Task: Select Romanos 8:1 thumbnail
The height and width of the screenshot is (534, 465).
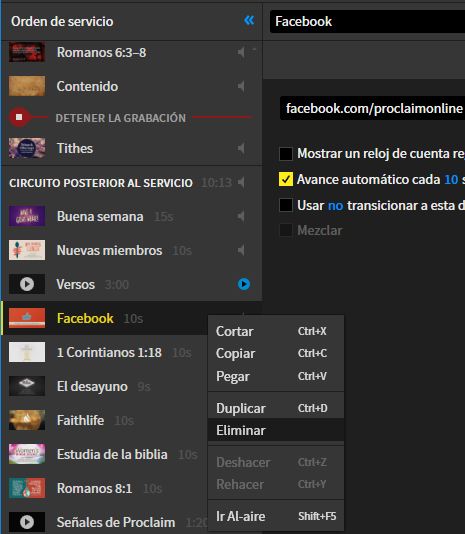Action: (x=27, y=488)
